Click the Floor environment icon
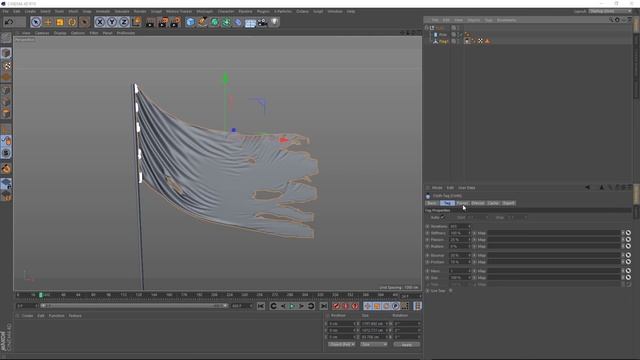Viewport: 640px width, 360px height. [250, 22]
